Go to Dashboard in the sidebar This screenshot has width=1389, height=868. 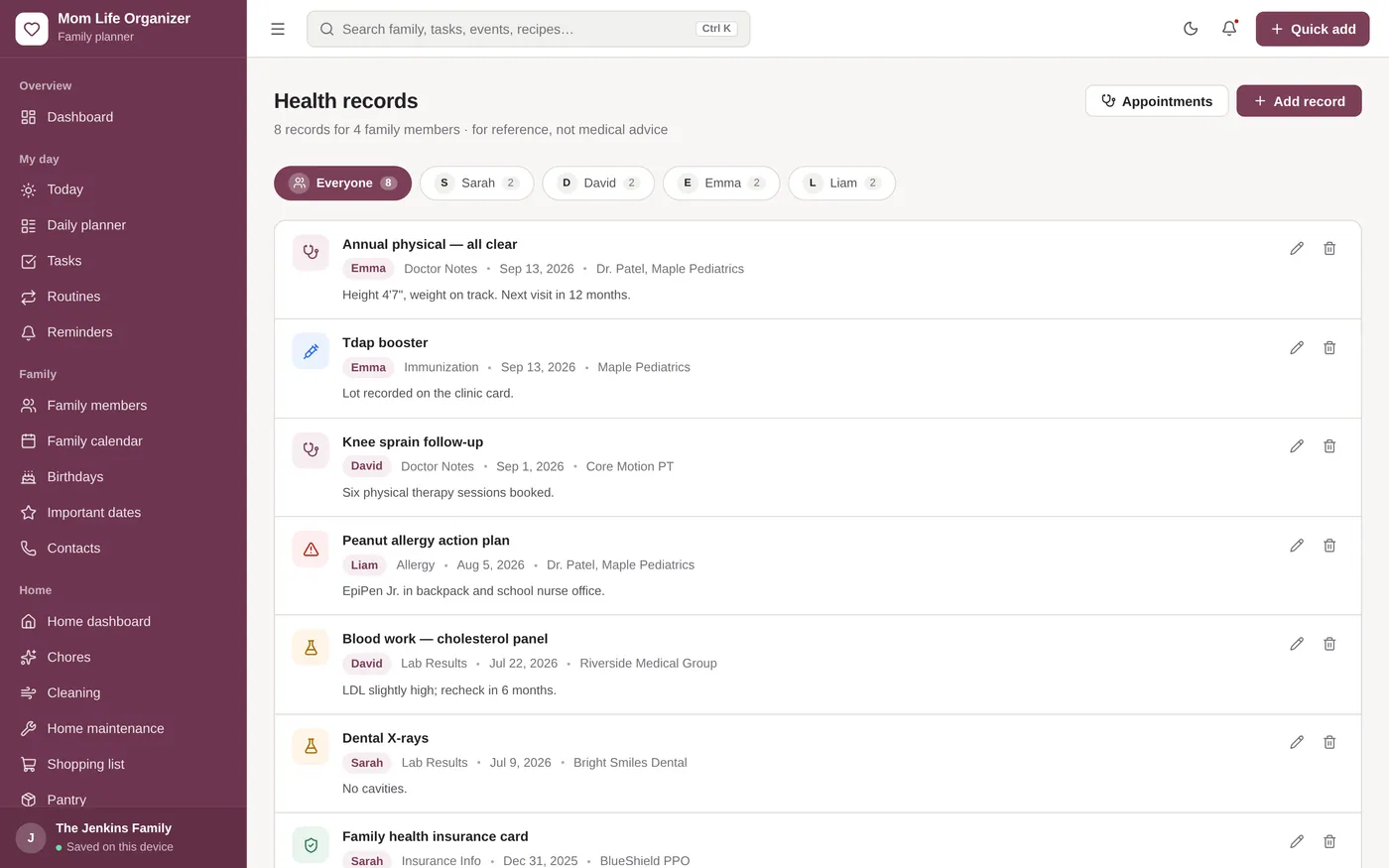tap(123, 117)
